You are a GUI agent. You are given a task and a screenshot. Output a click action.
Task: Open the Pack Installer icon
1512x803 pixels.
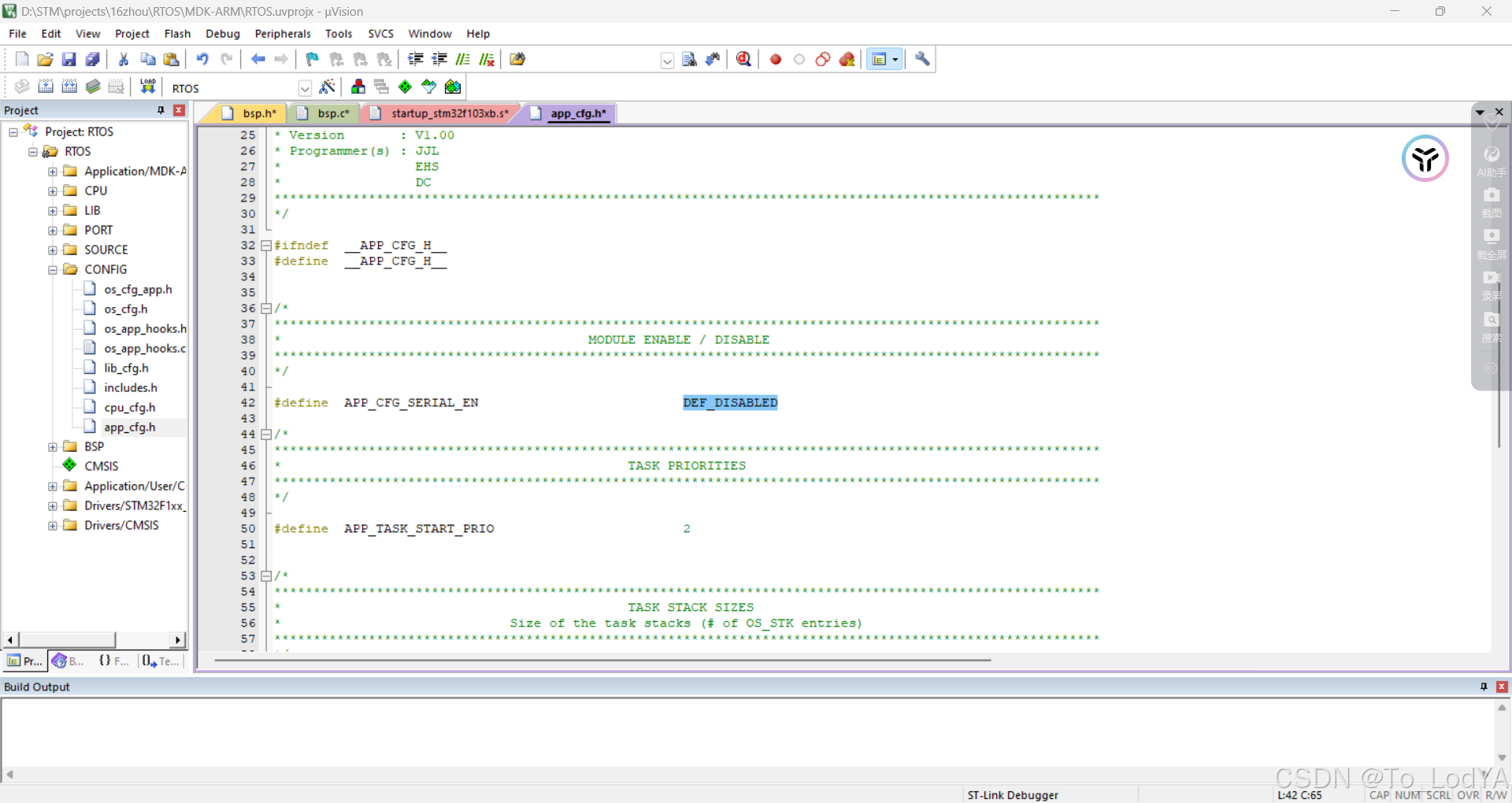pyautogui.click(x=453, y=87)
